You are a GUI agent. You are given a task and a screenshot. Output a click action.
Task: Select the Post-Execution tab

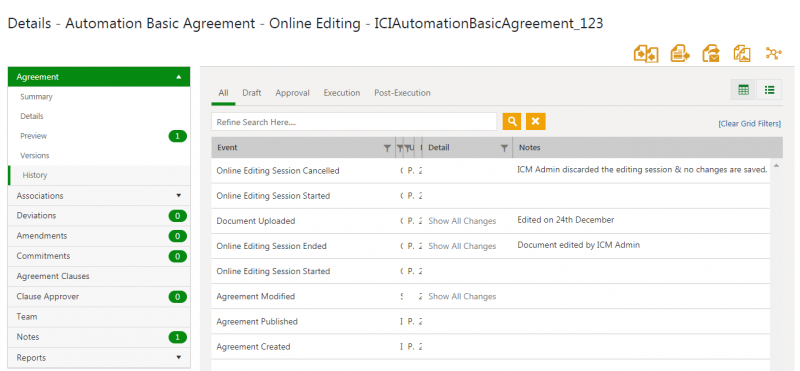tap(403, 93)
